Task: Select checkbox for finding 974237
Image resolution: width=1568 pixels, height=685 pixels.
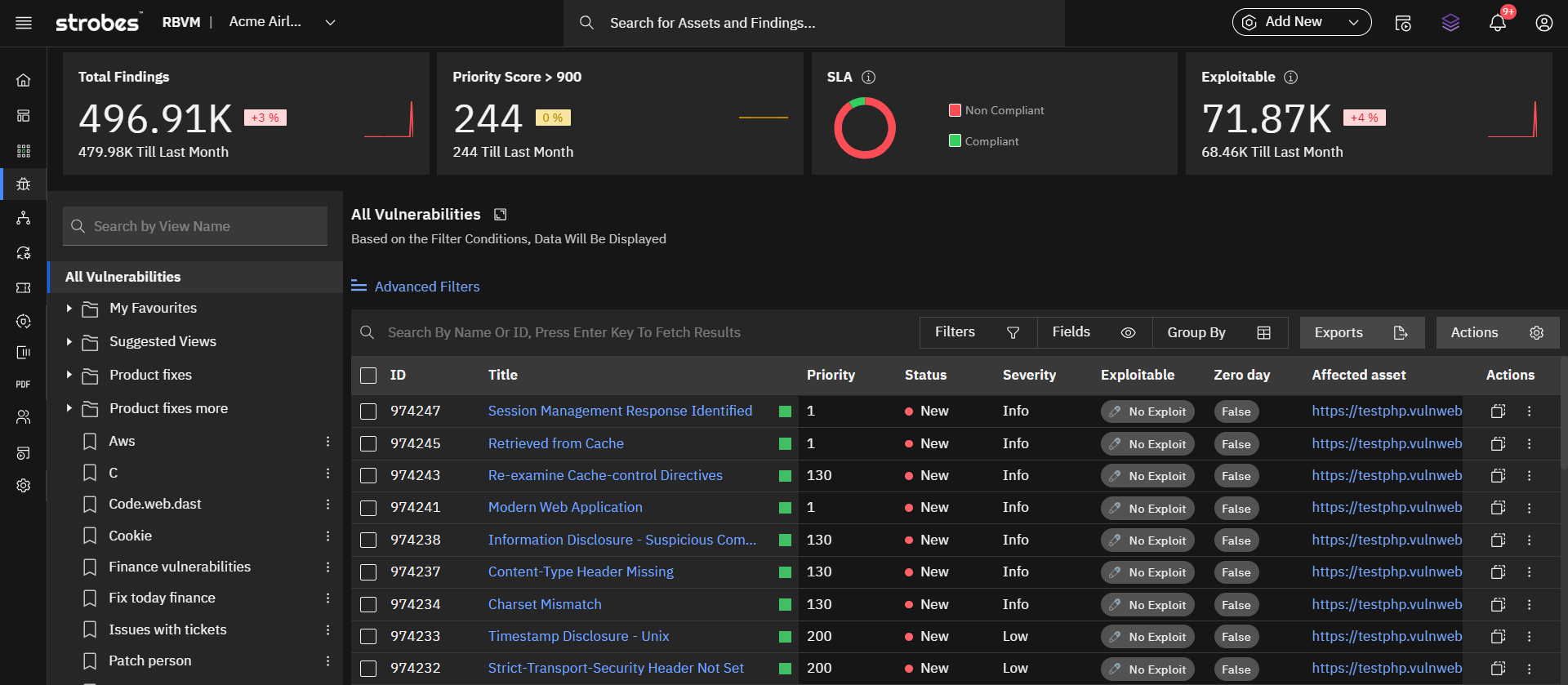Action: 368,572
